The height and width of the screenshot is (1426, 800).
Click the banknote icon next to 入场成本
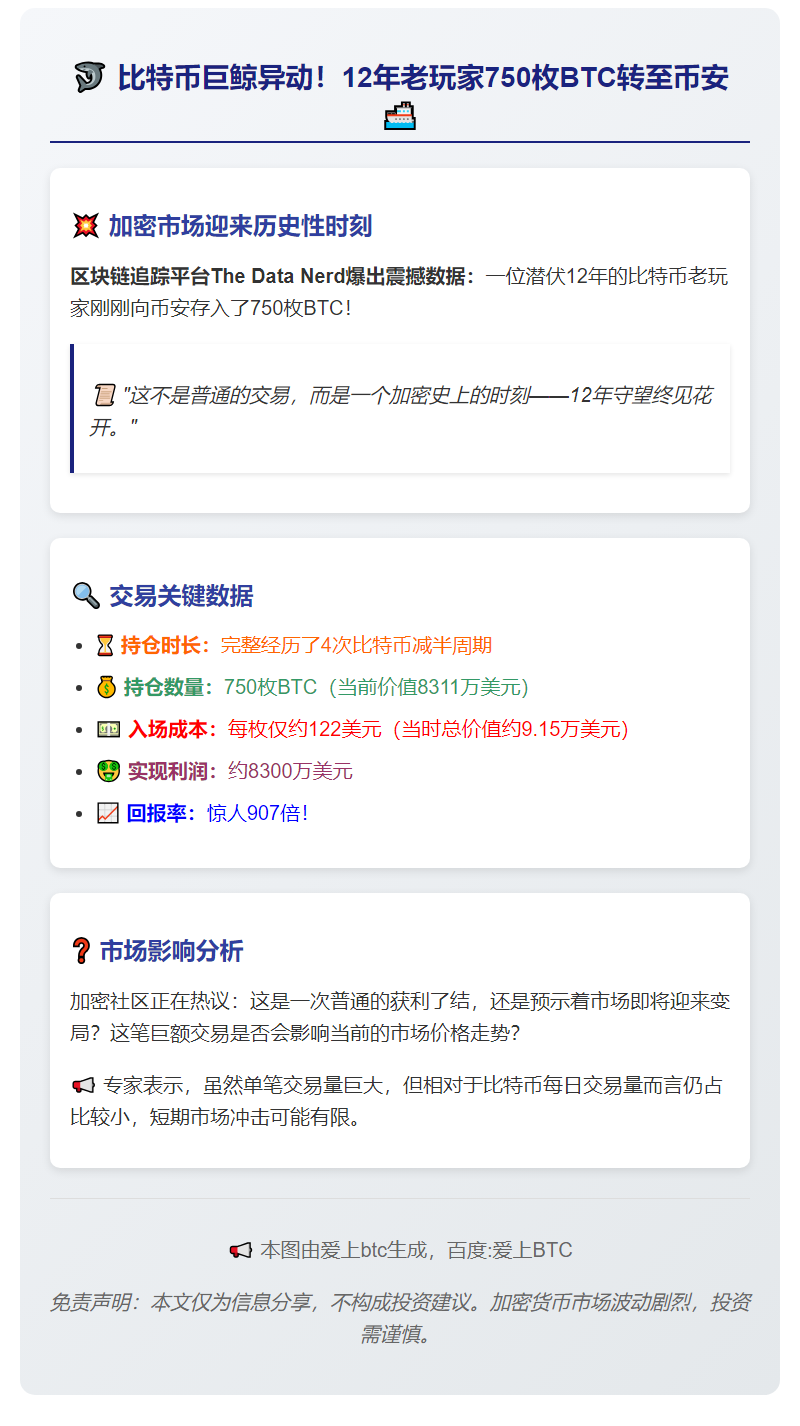pos(108,729)
